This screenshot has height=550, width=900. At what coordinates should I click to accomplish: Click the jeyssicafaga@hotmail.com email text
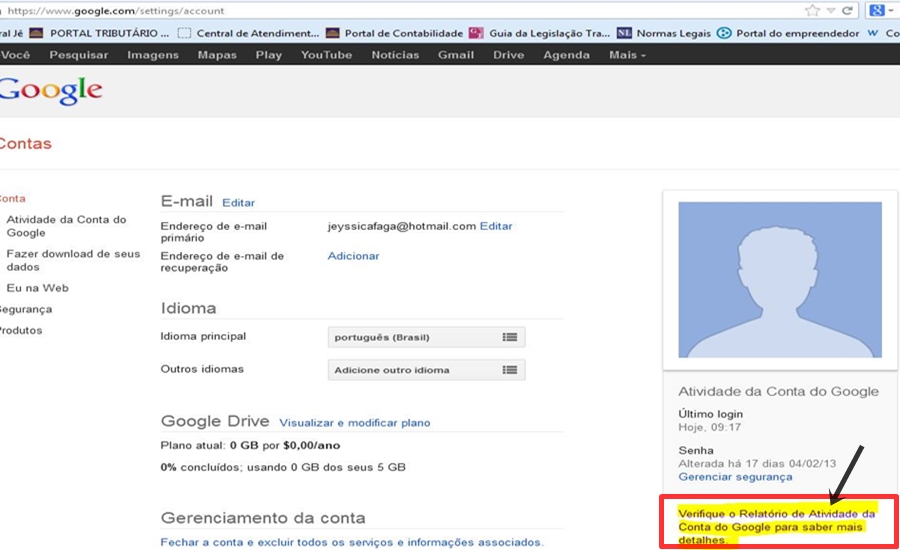pyautogui.click(x=402, y=226)
